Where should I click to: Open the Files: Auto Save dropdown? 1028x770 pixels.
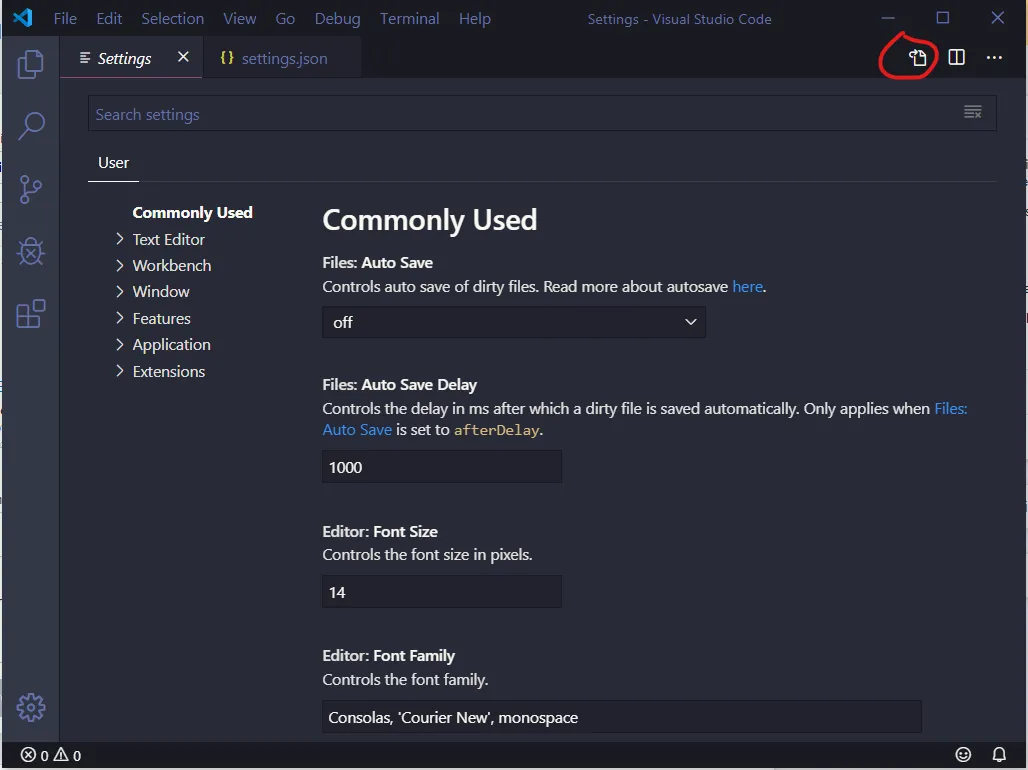click(x=514, y=322)
